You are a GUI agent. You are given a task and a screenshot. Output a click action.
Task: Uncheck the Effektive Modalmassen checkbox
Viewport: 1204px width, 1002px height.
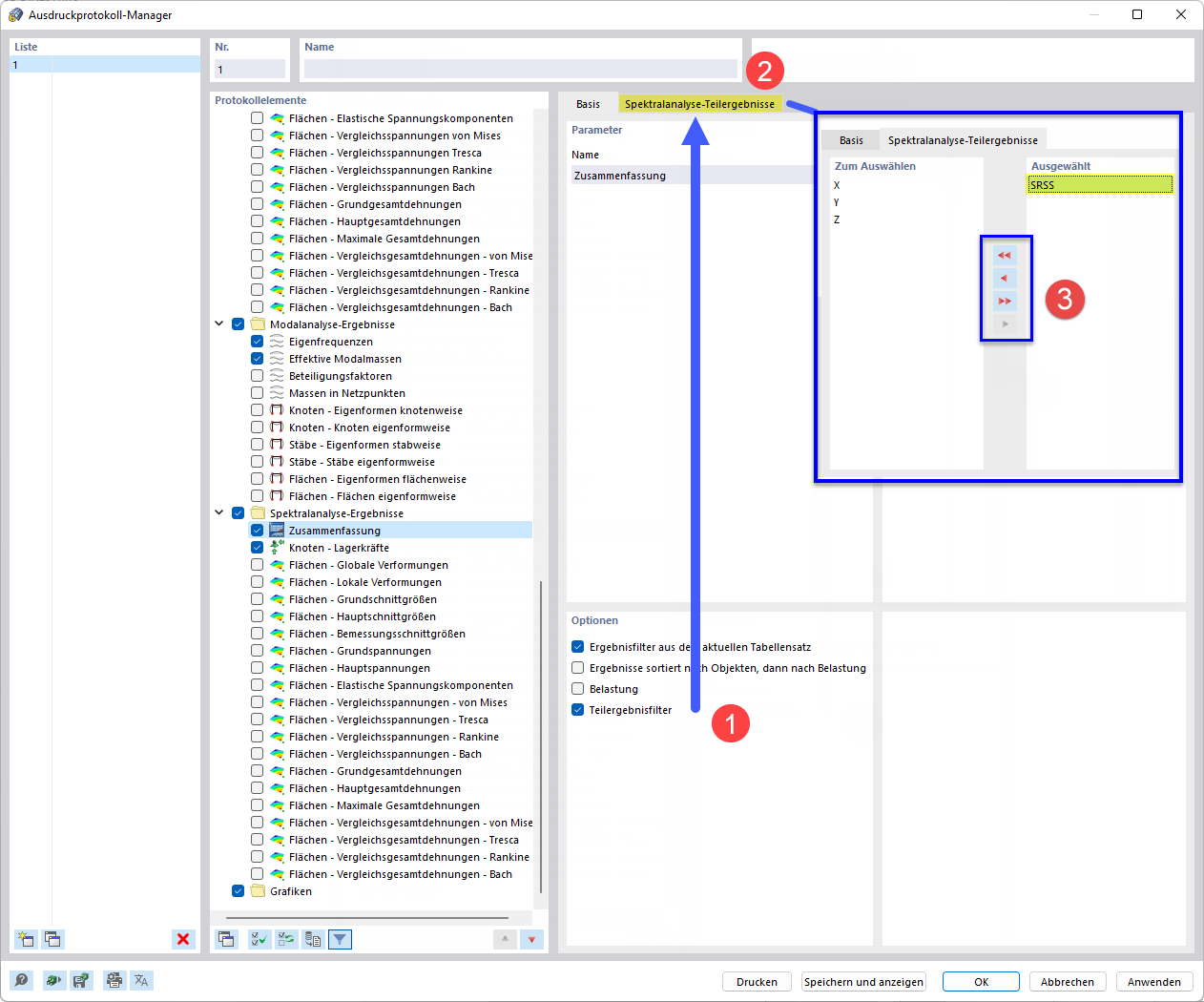[257, 359]
